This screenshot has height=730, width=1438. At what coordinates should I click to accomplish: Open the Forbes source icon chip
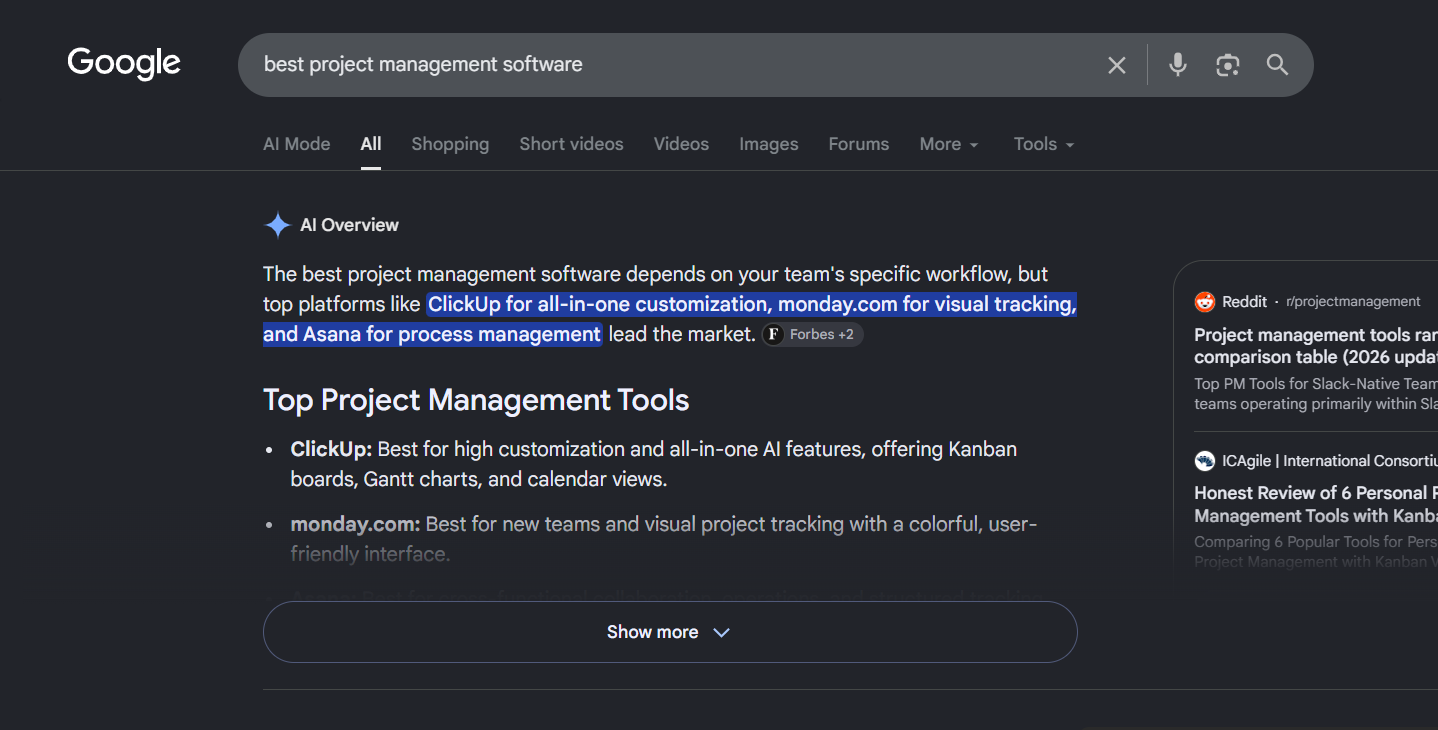(773, 334)
